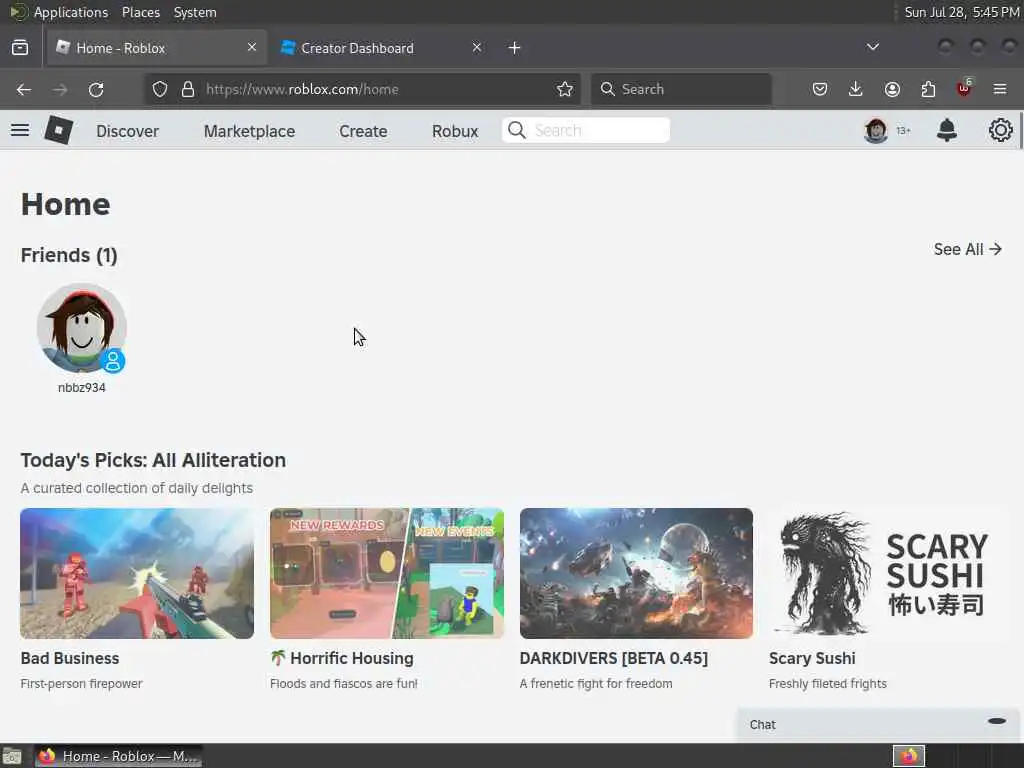The image size is (1024, 768).
Task: Open the notifications bell
Action: [x=946, y=131]
